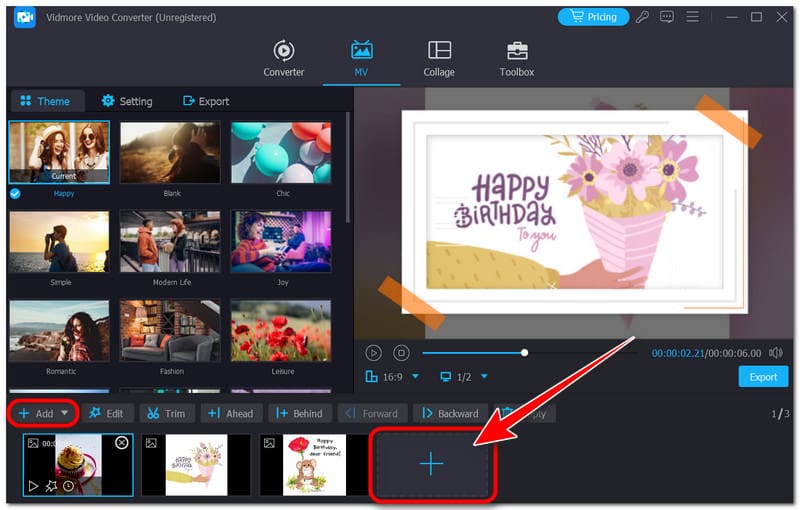Open the Toolbox module
This screenshot has width=800, height=510.
click(516, 58)
